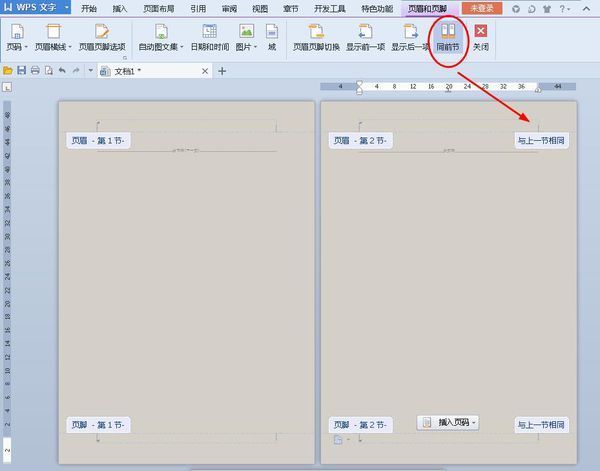Viewport: 600px width, 471px height.
Task: Click the right indent marker on ruler
Action: pos(538,90)
